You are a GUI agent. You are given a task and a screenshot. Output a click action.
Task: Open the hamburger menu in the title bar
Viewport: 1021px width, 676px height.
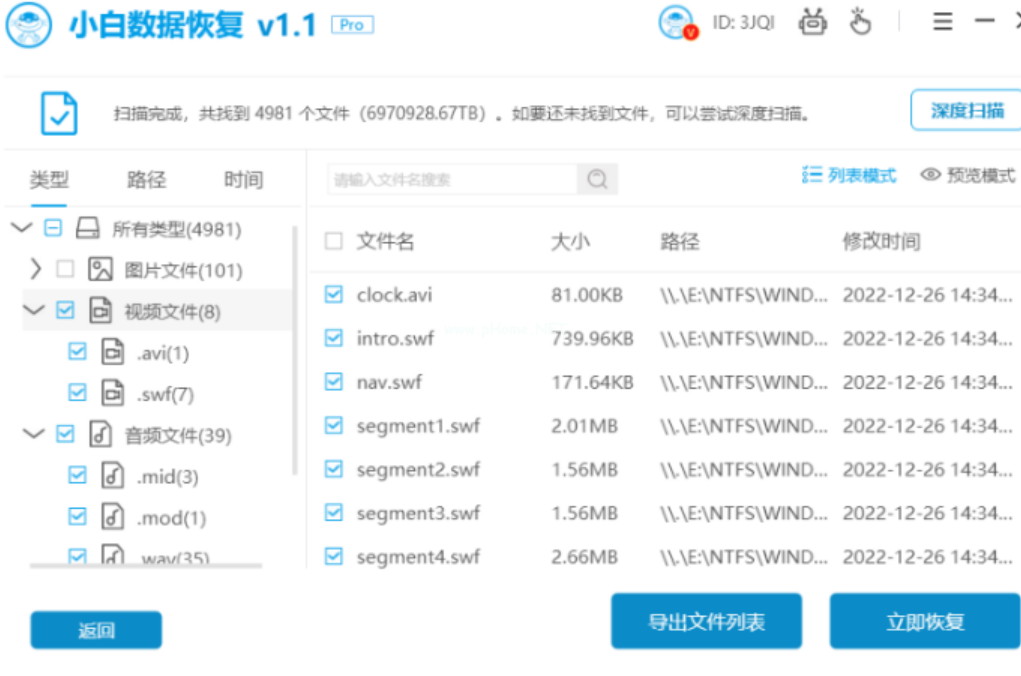point(941,22)
